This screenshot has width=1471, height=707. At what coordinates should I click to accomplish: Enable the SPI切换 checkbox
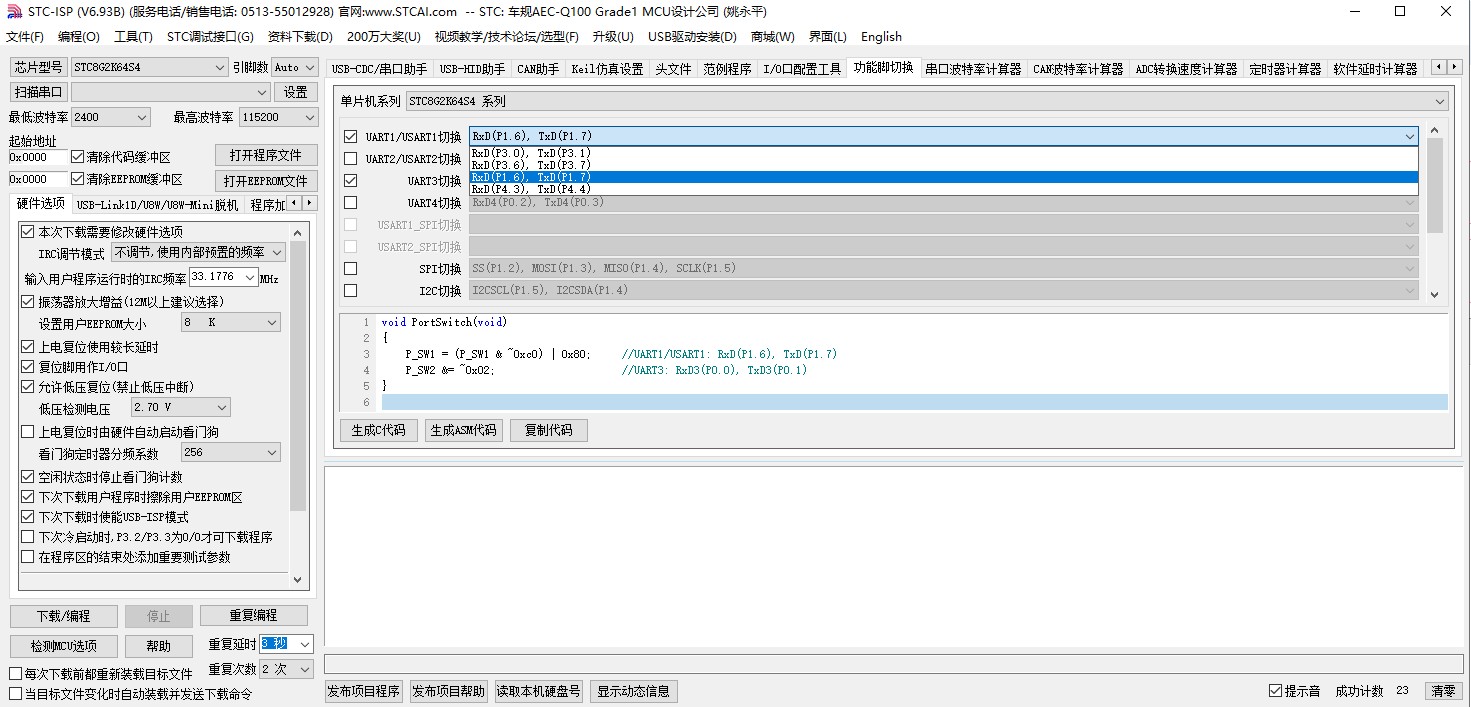pos(350,269)
